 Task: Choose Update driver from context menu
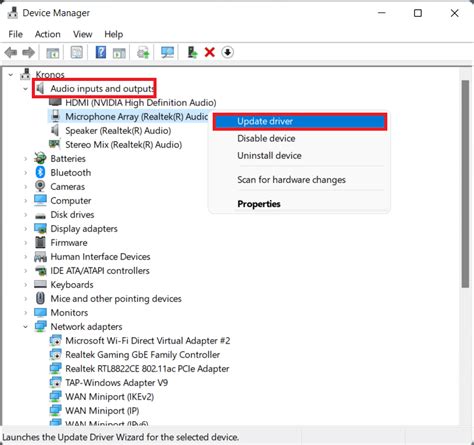click(300, 121)
